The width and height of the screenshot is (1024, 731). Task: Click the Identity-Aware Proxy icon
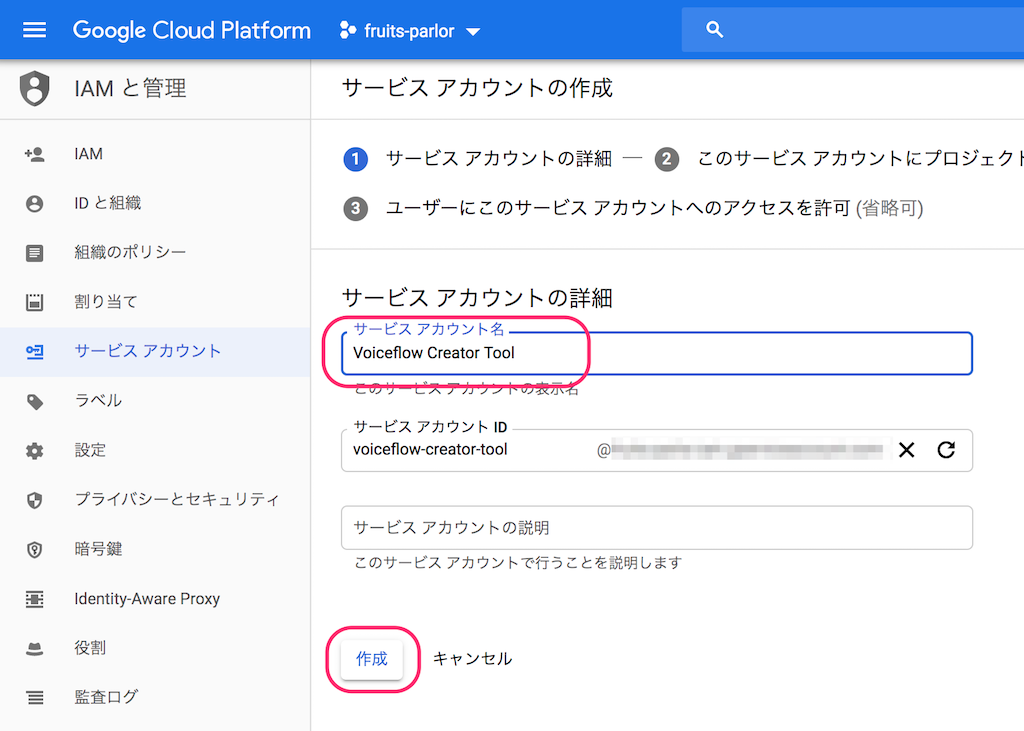tap(35, 599)
